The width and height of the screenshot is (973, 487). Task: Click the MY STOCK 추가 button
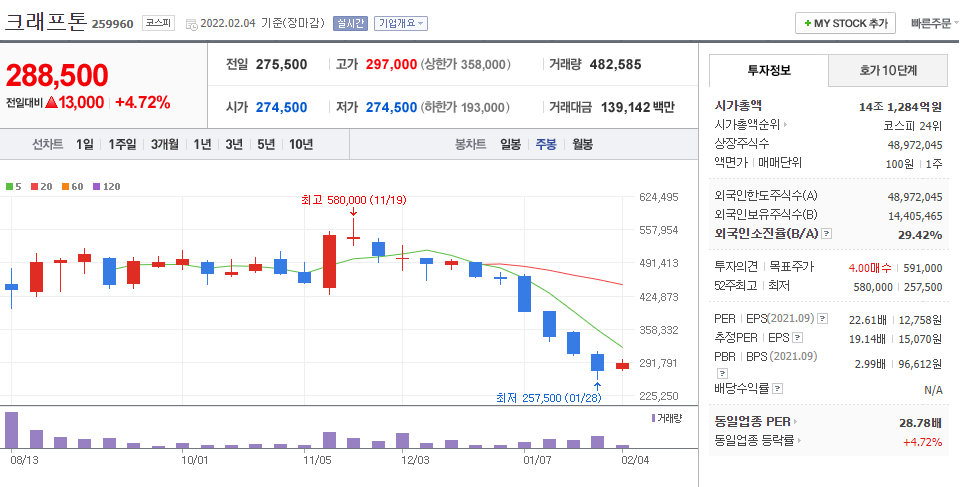(845, 24)
